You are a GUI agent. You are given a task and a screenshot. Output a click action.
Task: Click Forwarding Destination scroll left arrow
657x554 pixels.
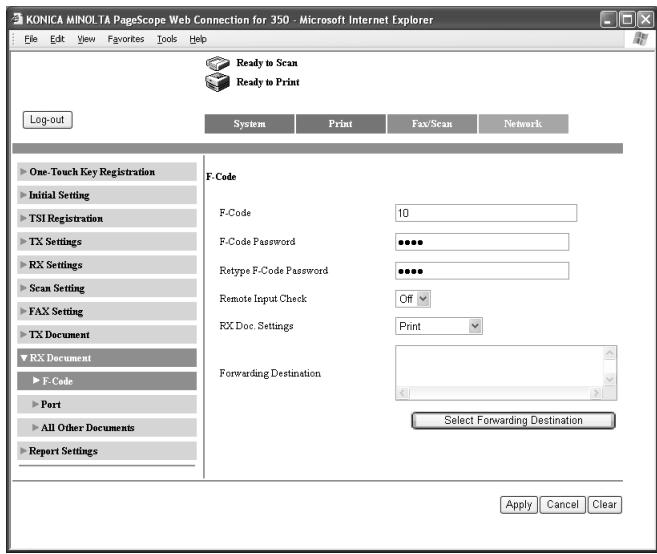(x=403, y=393)
